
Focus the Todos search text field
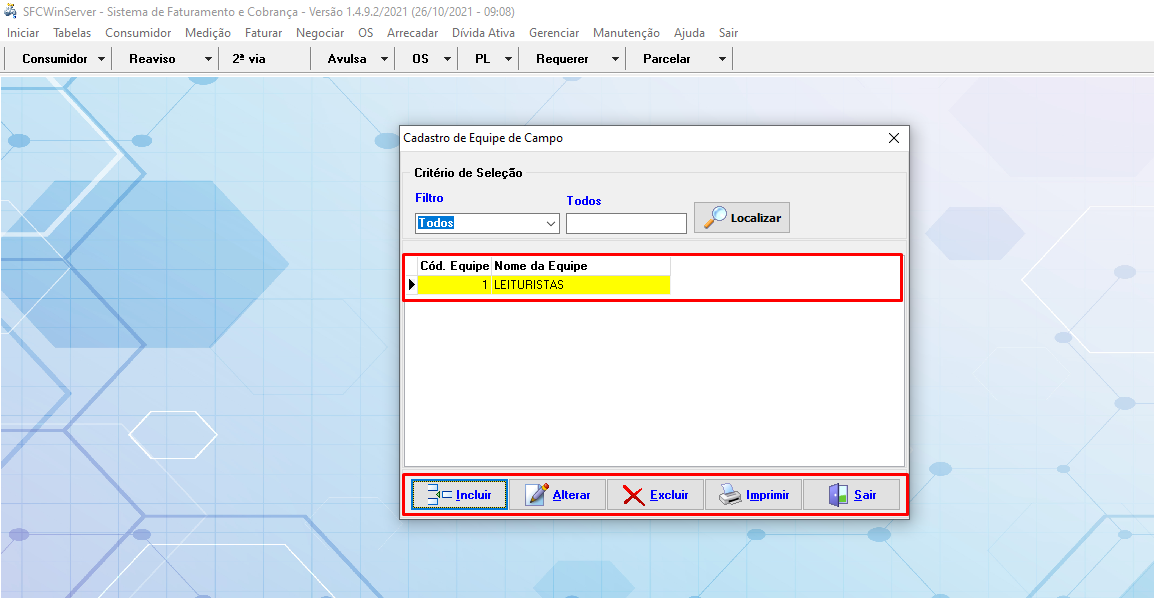pyautogui.click(x=626, y=224)
